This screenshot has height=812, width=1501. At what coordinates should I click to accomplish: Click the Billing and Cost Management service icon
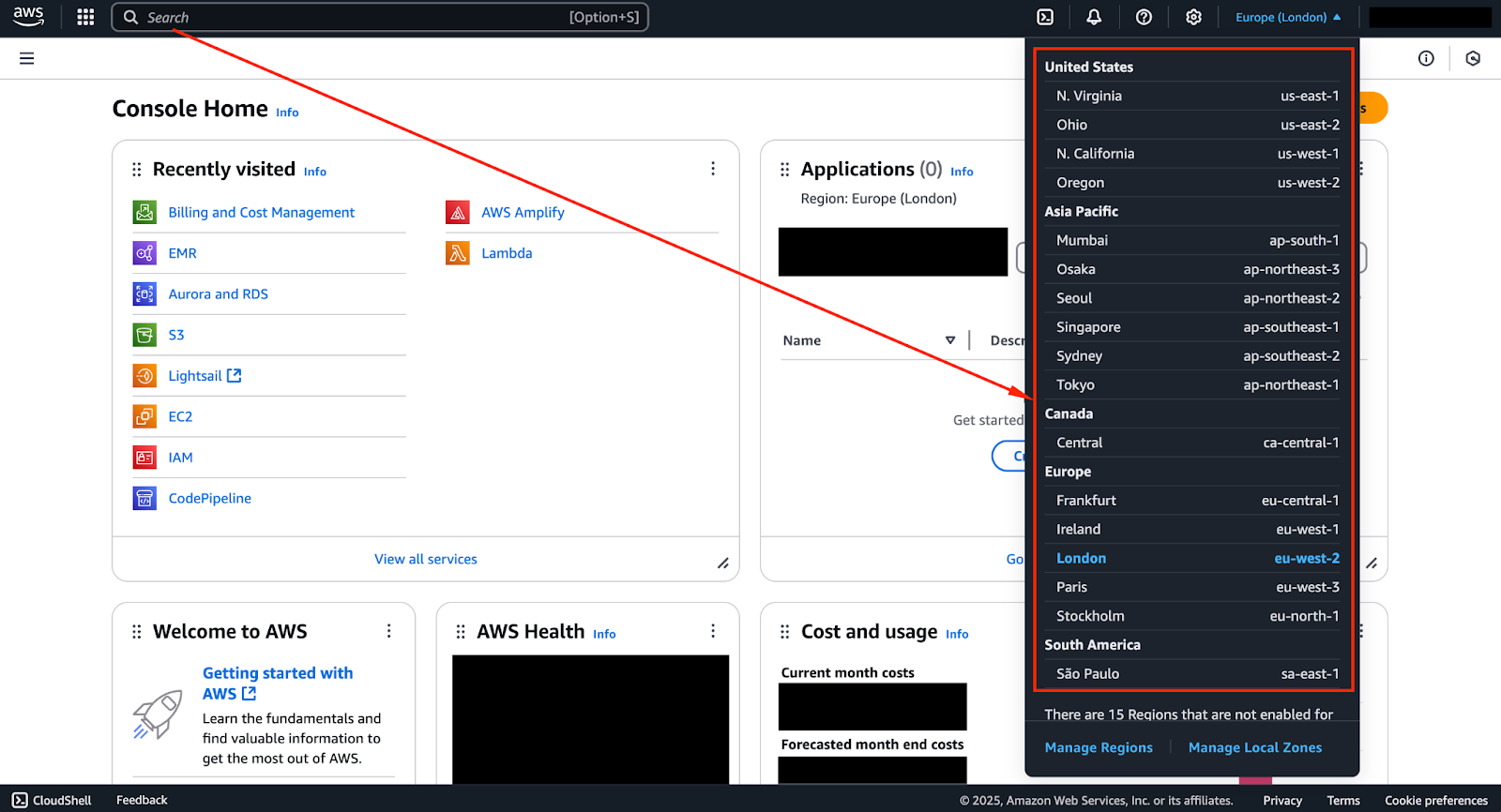[x=144, y=212]
